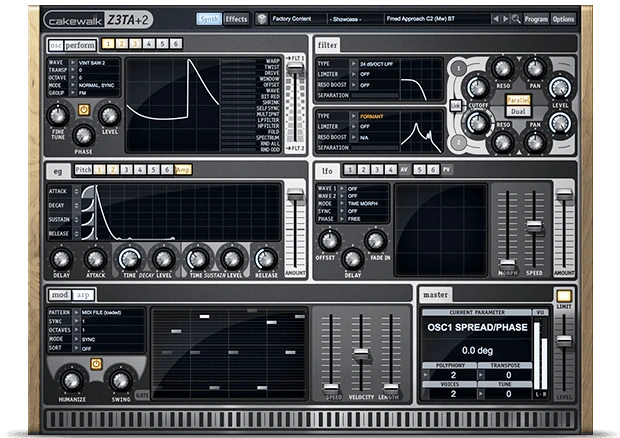Screen dimensions: 620x438
Task: Open filter 2 TYPE dropdown showing Formant
Action: click(x=353, y=116)
